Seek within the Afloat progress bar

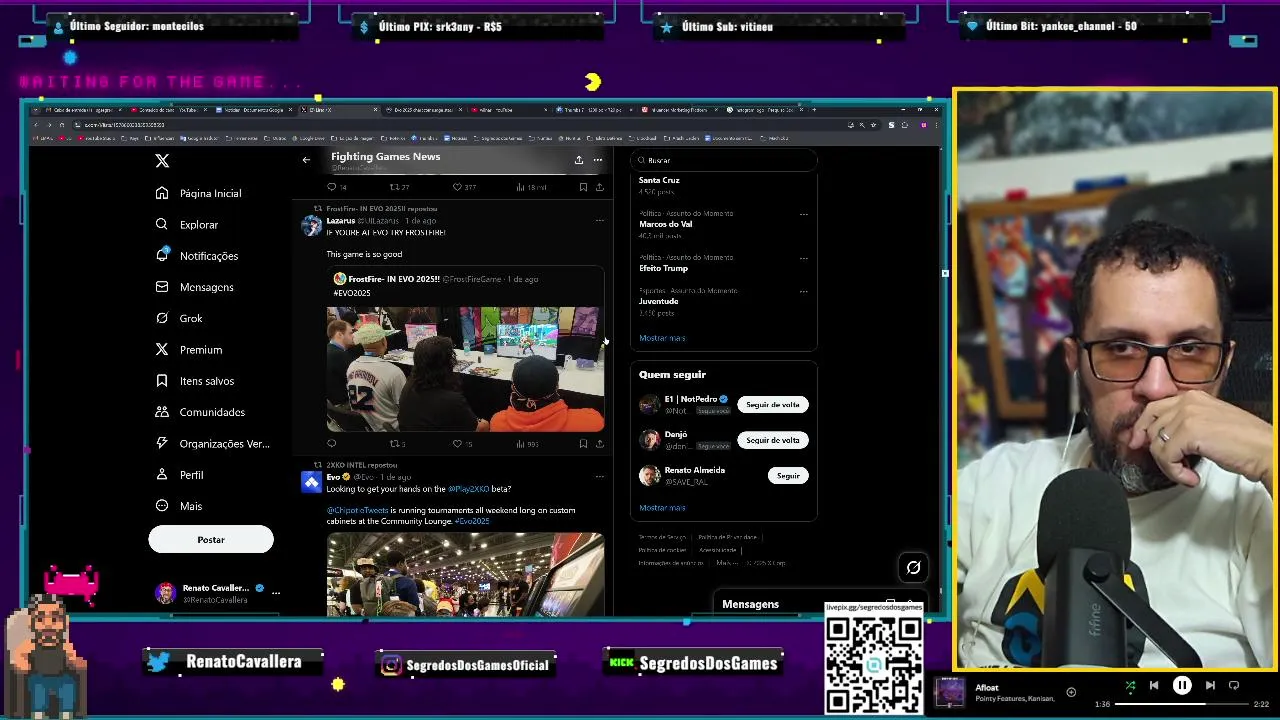(1182, 704)
